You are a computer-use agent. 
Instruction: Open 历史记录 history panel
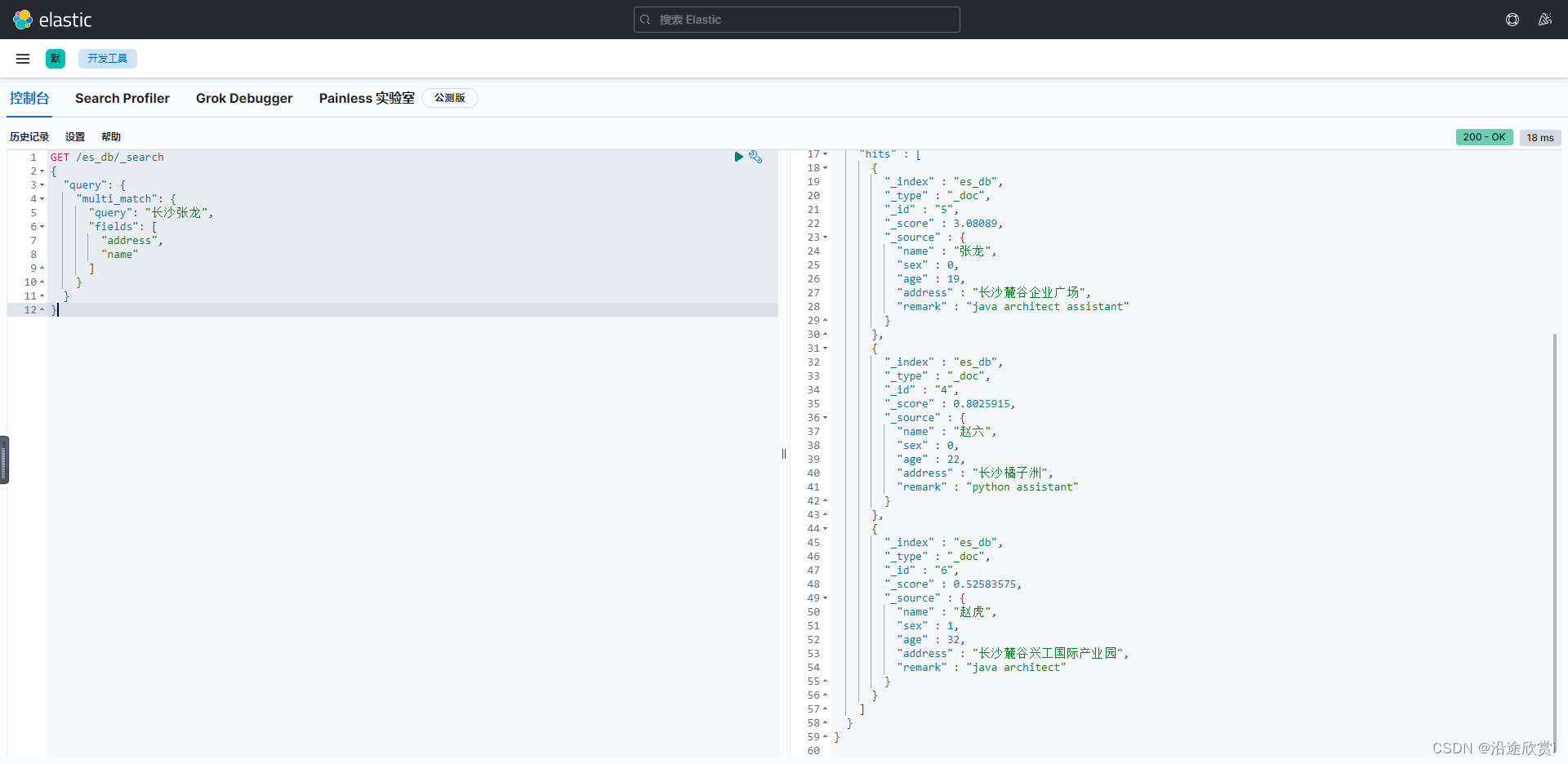point(29,137)
